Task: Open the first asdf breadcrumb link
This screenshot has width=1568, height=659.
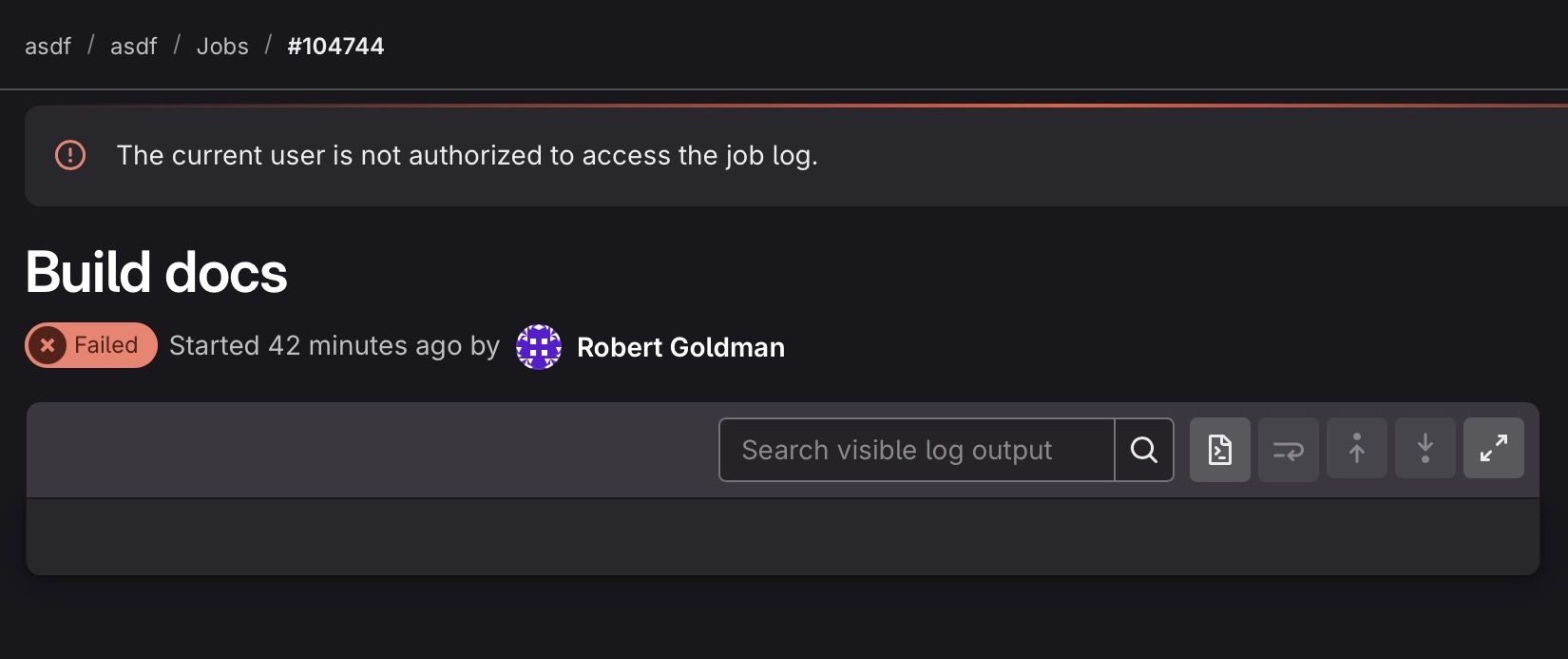Action: pos(48,47)
